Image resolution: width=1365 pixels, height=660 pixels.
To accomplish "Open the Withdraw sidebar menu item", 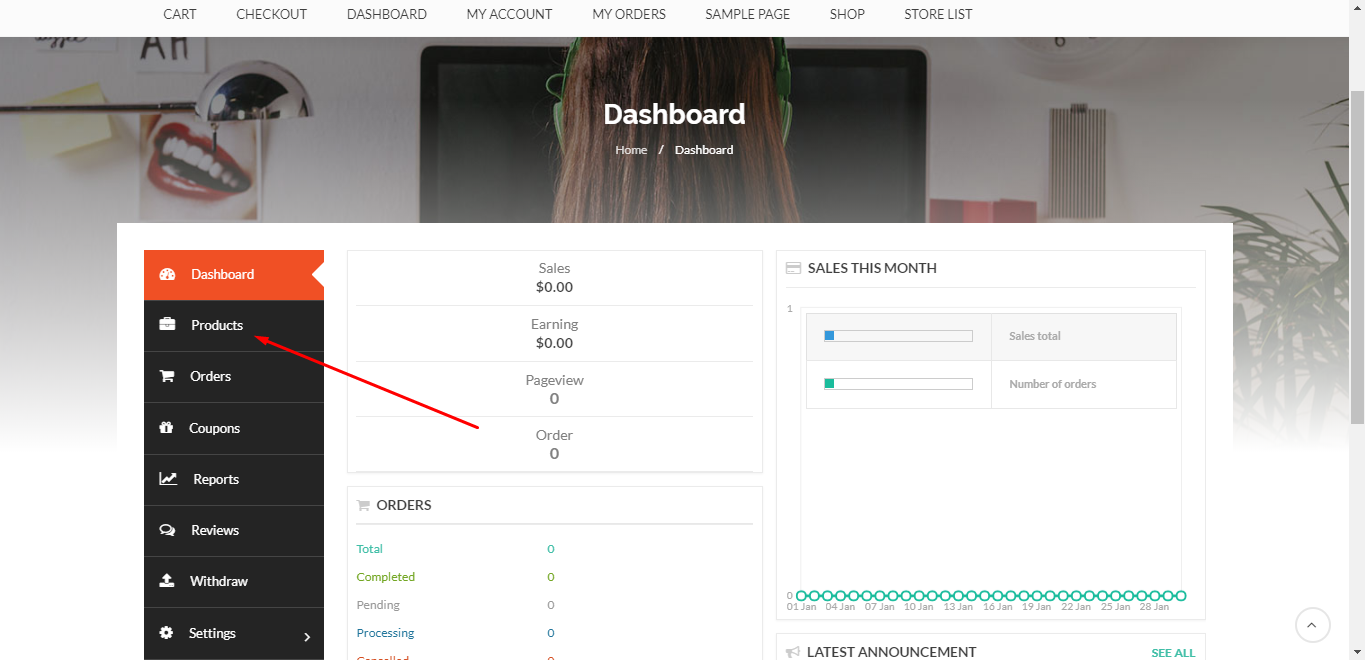I will (x=234, y=581).
